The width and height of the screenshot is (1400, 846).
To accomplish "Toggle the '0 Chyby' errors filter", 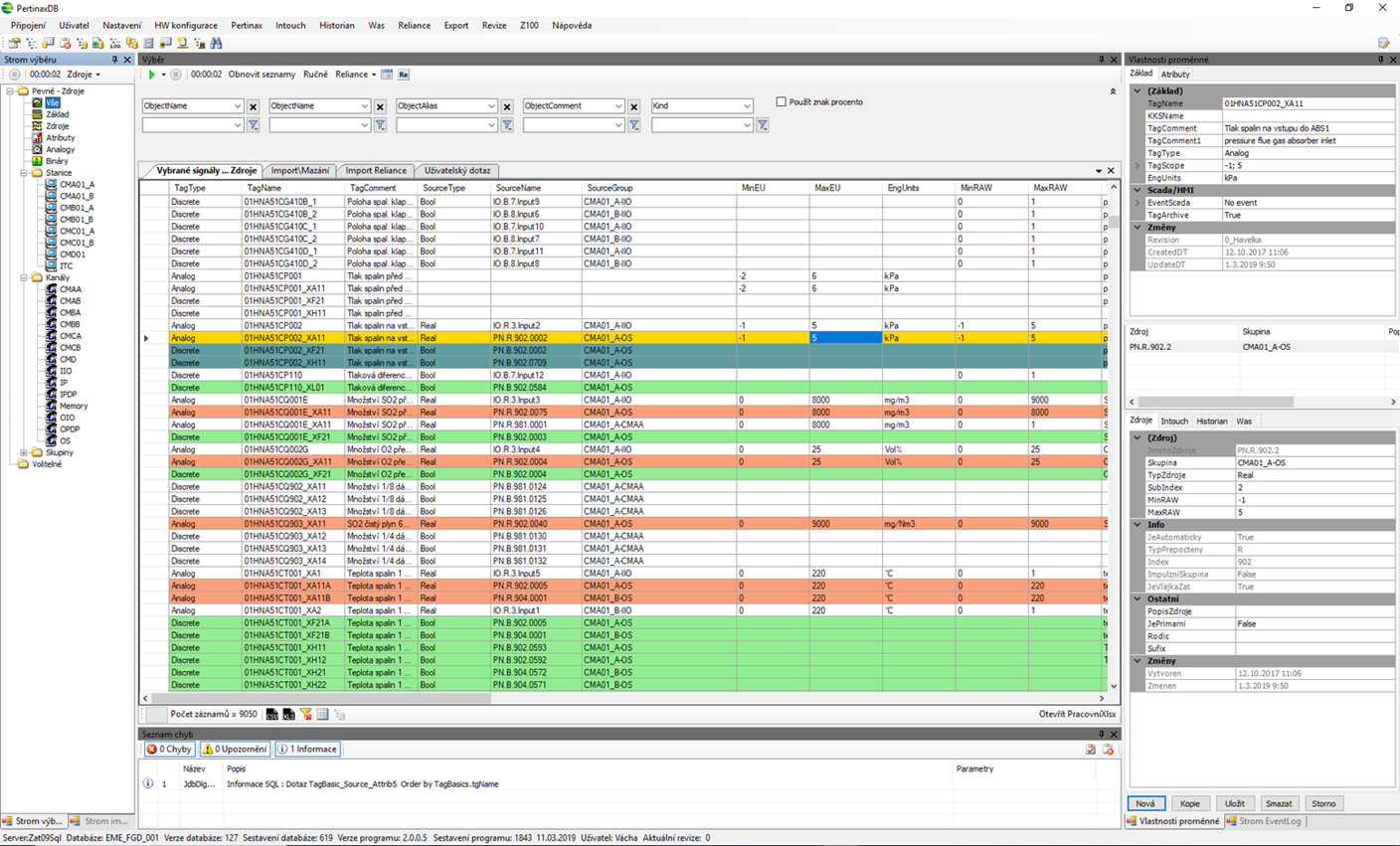I will (x=169, y=750).
